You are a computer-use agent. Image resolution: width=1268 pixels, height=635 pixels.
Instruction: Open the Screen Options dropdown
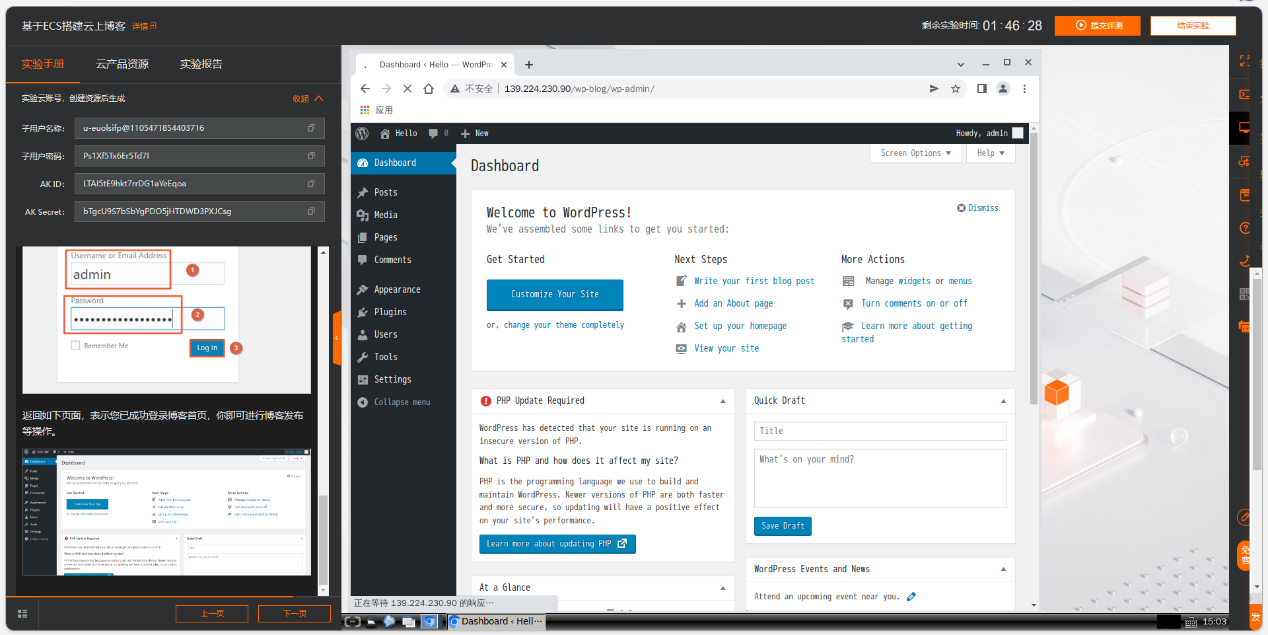coord(916,153)
